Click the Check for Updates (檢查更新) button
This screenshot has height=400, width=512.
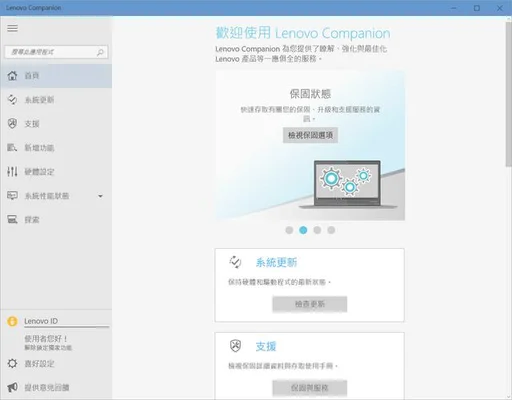pyautogui.click(x=310, y=304)
